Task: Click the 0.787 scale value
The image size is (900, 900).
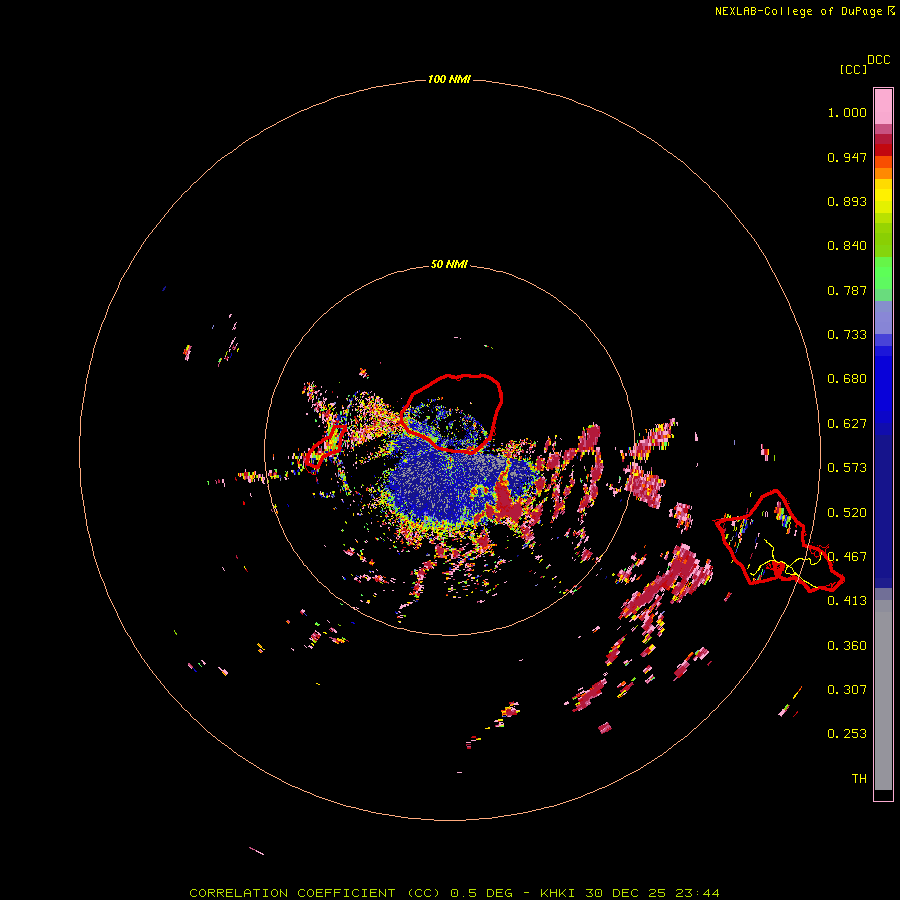Action: tap(847, 290)
